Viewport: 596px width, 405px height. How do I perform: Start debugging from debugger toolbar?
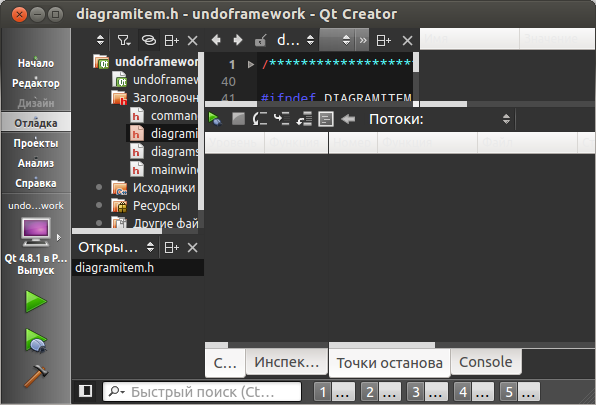point(215,119)
